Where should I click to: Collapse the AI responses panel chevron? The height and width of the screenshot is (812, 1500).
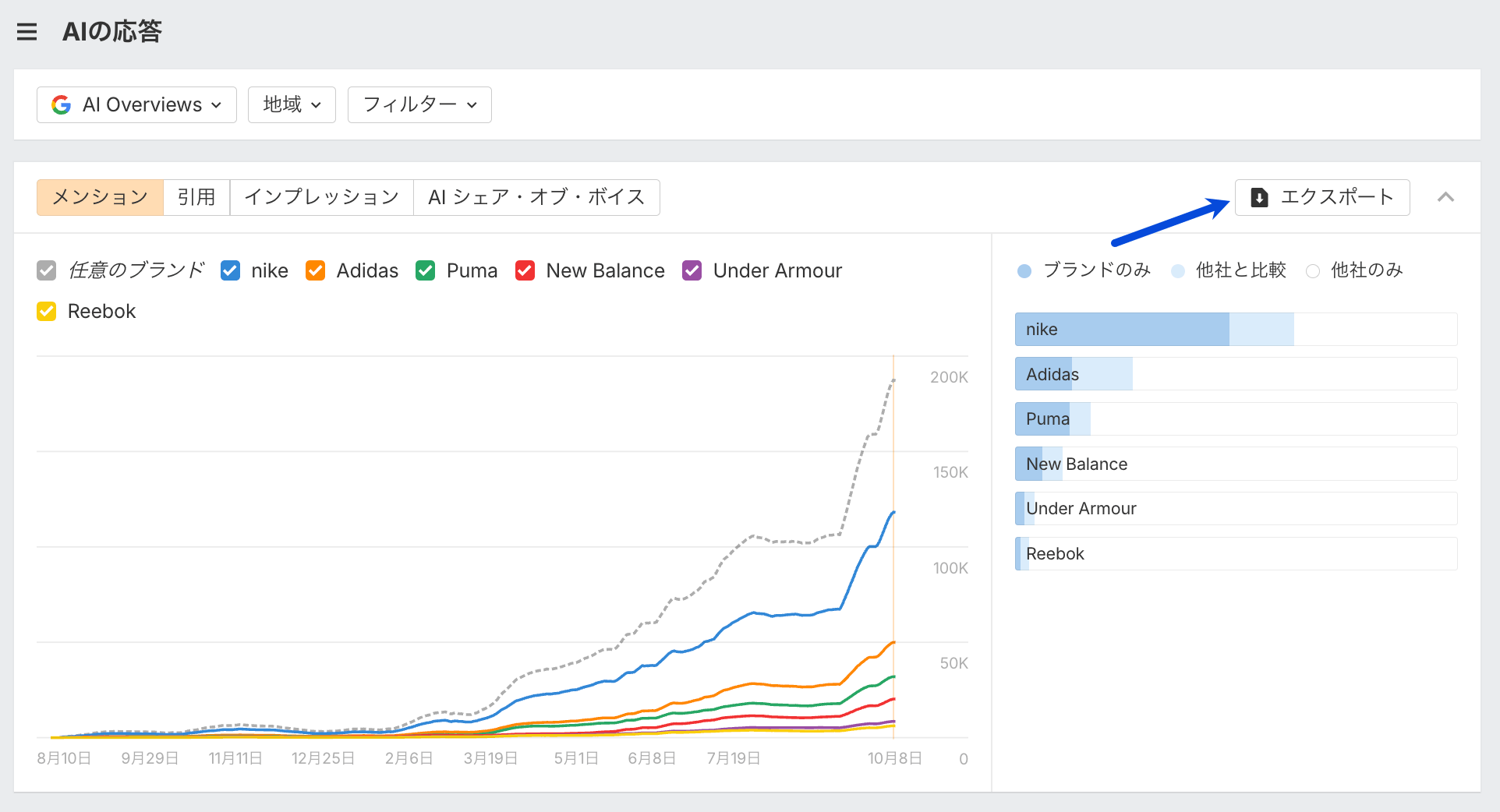[1445, 197]
